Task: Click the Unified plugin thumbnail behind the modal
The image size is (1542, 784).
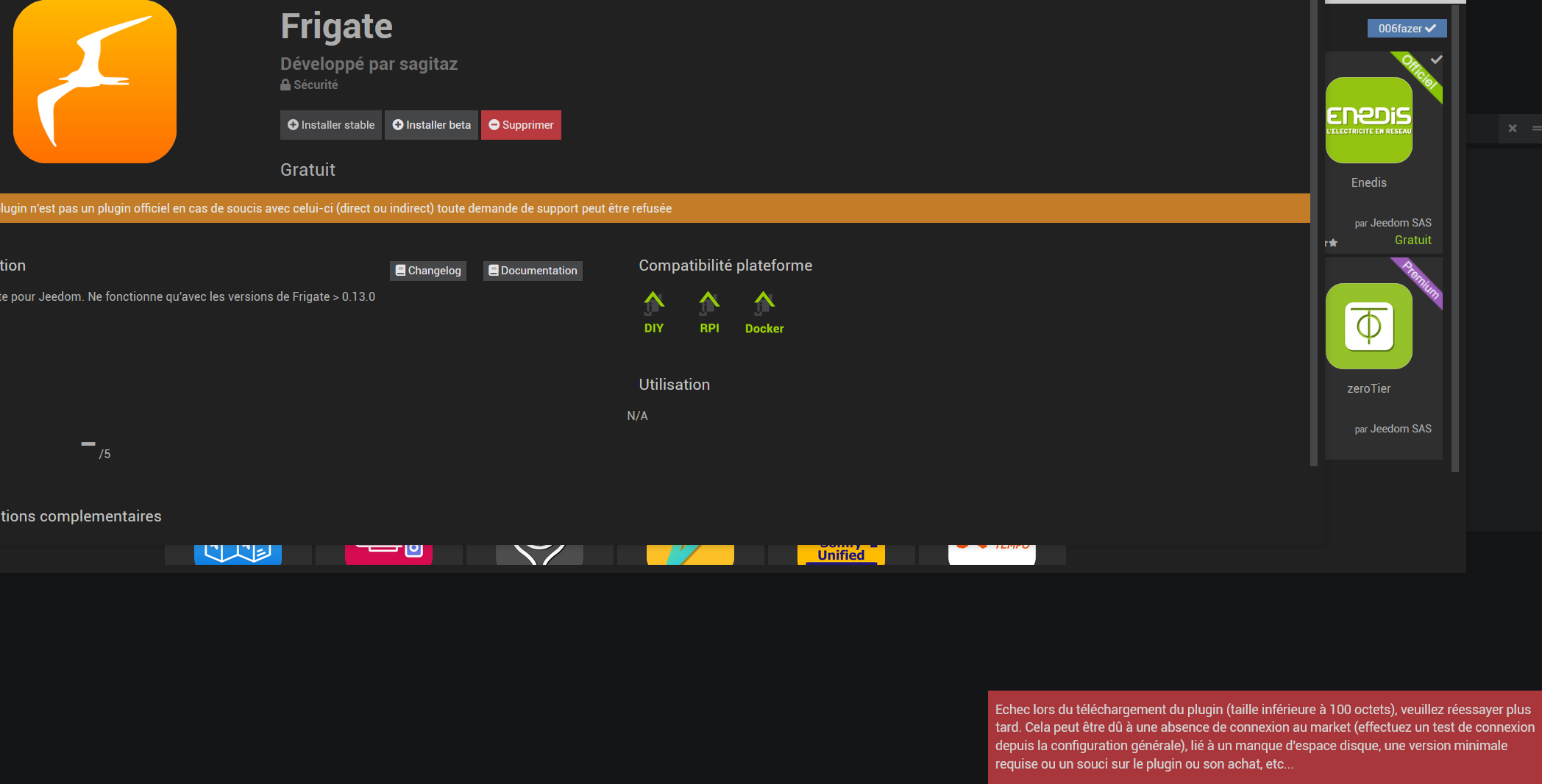Action: click(841, 555)
